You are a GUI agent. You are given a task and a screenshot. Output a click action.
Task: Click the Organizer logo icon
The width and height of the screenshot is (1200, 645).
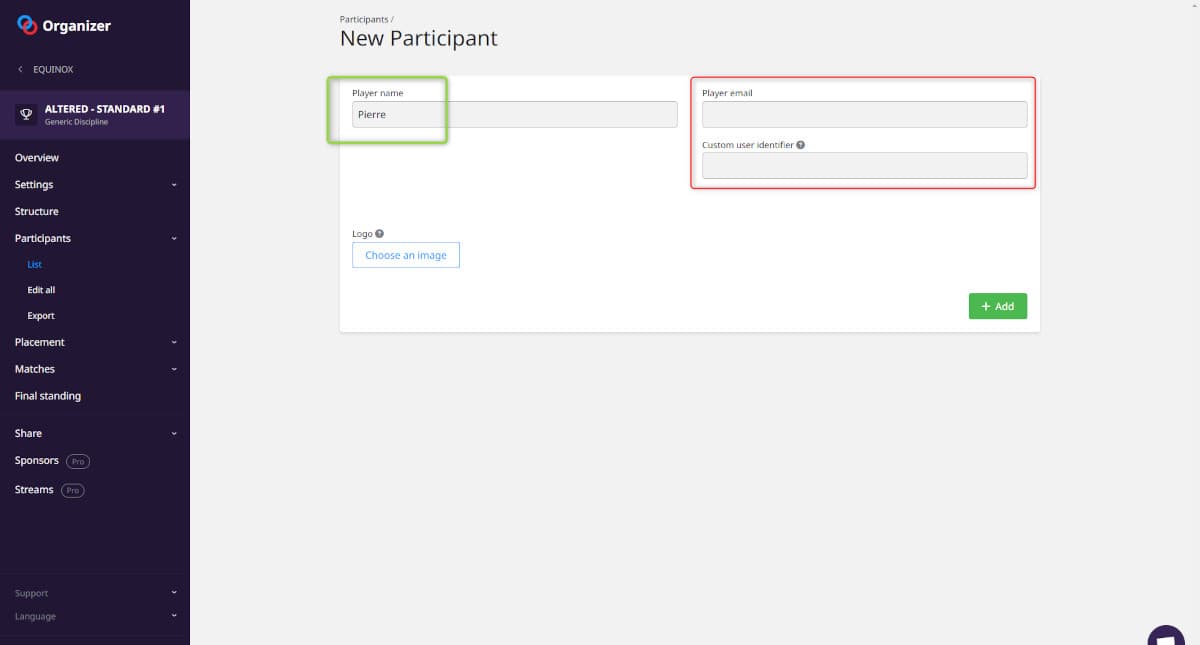tap(27, 26)
